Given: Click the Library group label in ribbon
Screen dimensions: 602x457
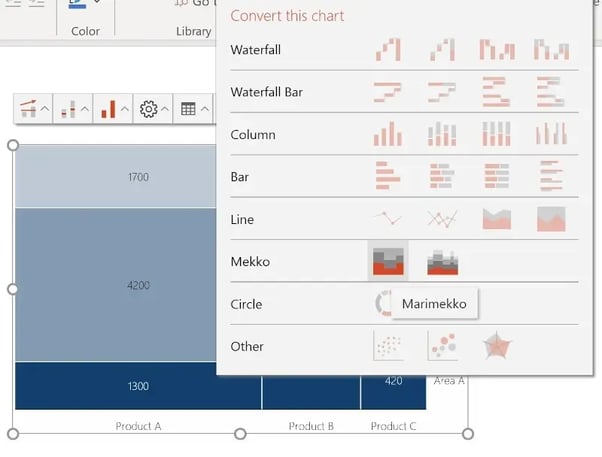Looking at the screenshot, I should point(194,31).
